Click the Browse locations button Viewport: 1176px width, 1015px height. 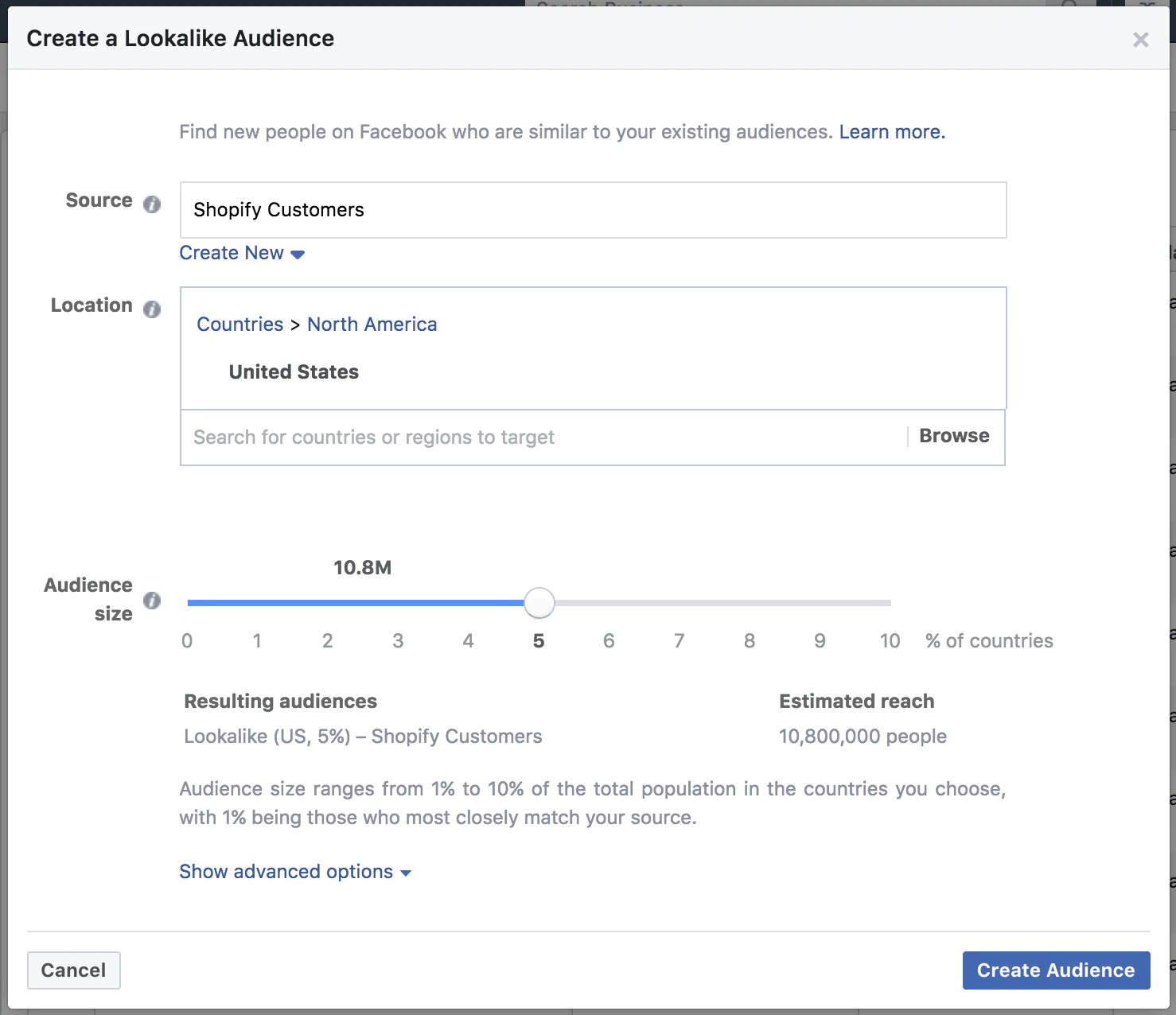(x=954, y=436)
